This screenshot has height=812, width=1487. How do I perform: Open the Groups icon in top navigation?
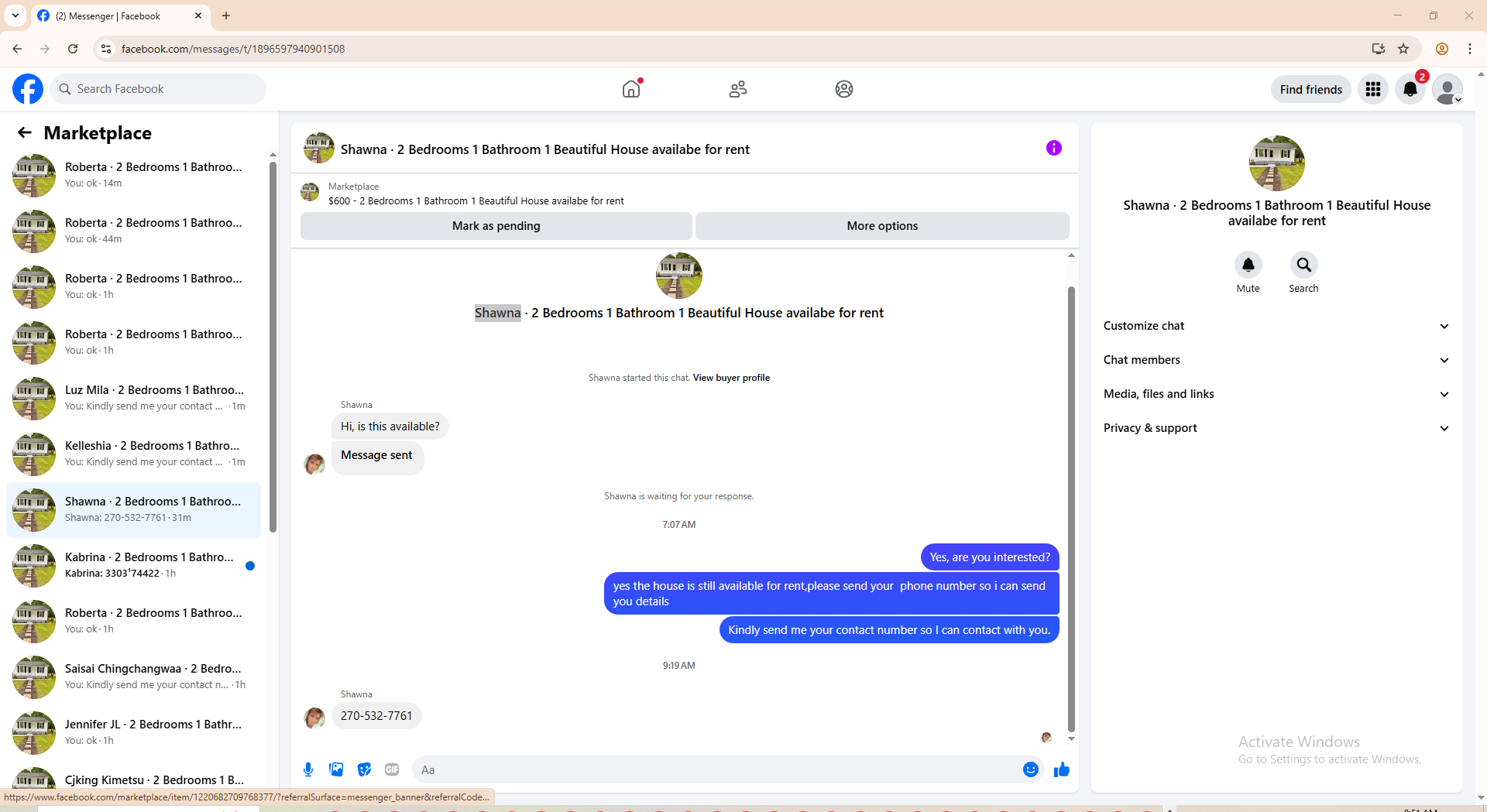point(844,89)
